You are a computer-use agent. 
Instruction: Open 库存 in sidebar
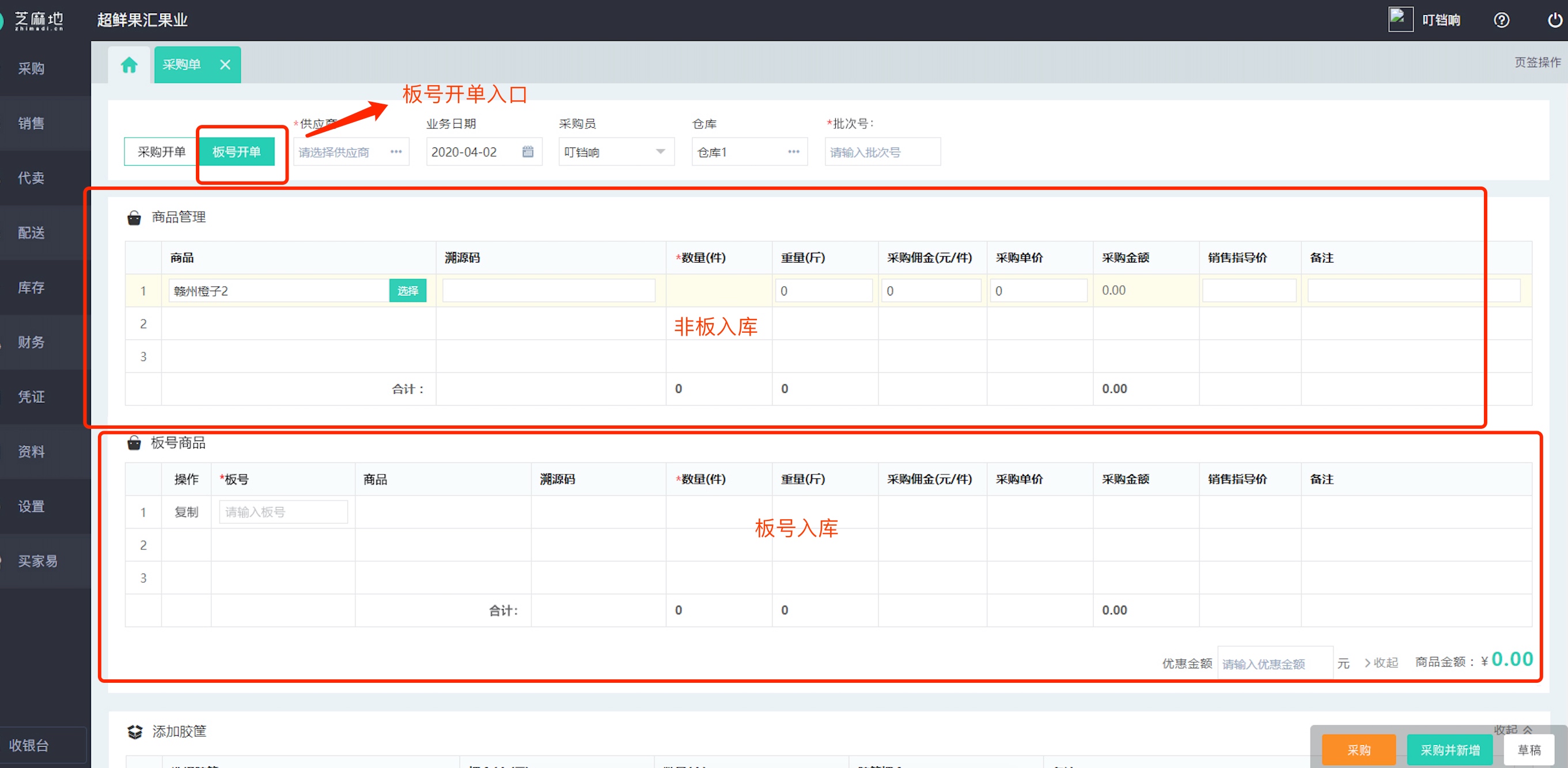point(32,287)
